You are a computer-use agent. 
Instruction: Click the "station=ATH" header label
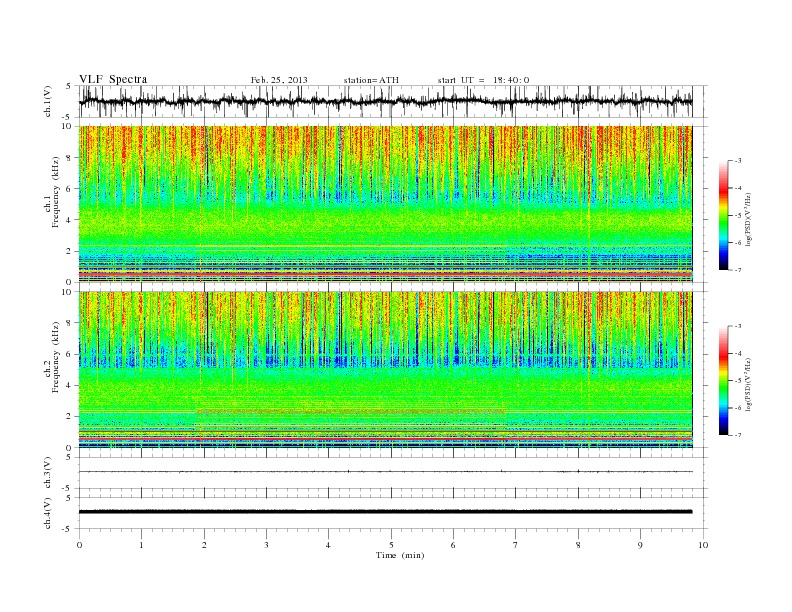click(x=371, y=80)
